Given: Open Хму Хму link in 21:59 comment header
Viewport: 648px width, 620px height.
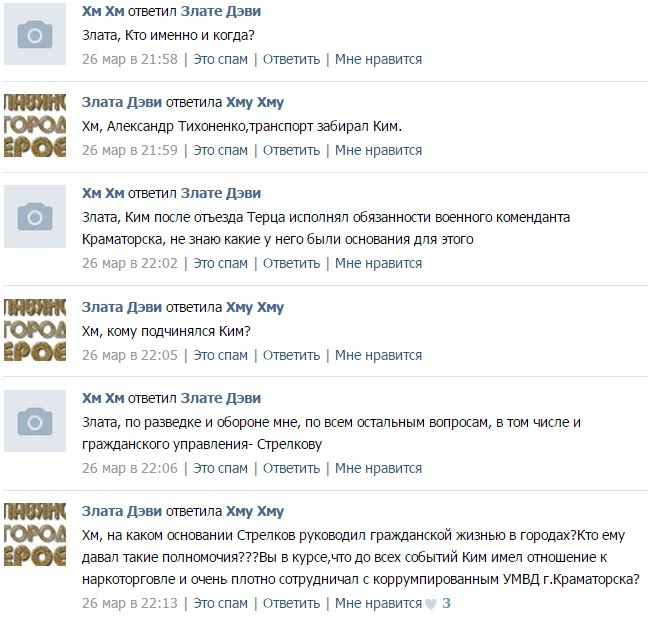Looking at the screenshot, I should point(255,102).
